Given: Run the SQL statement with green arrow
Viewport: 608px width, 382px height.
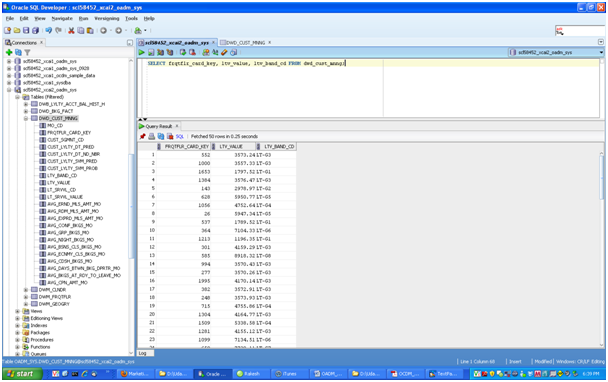Looking at the screenshot, I should click(x=142, y=52).
